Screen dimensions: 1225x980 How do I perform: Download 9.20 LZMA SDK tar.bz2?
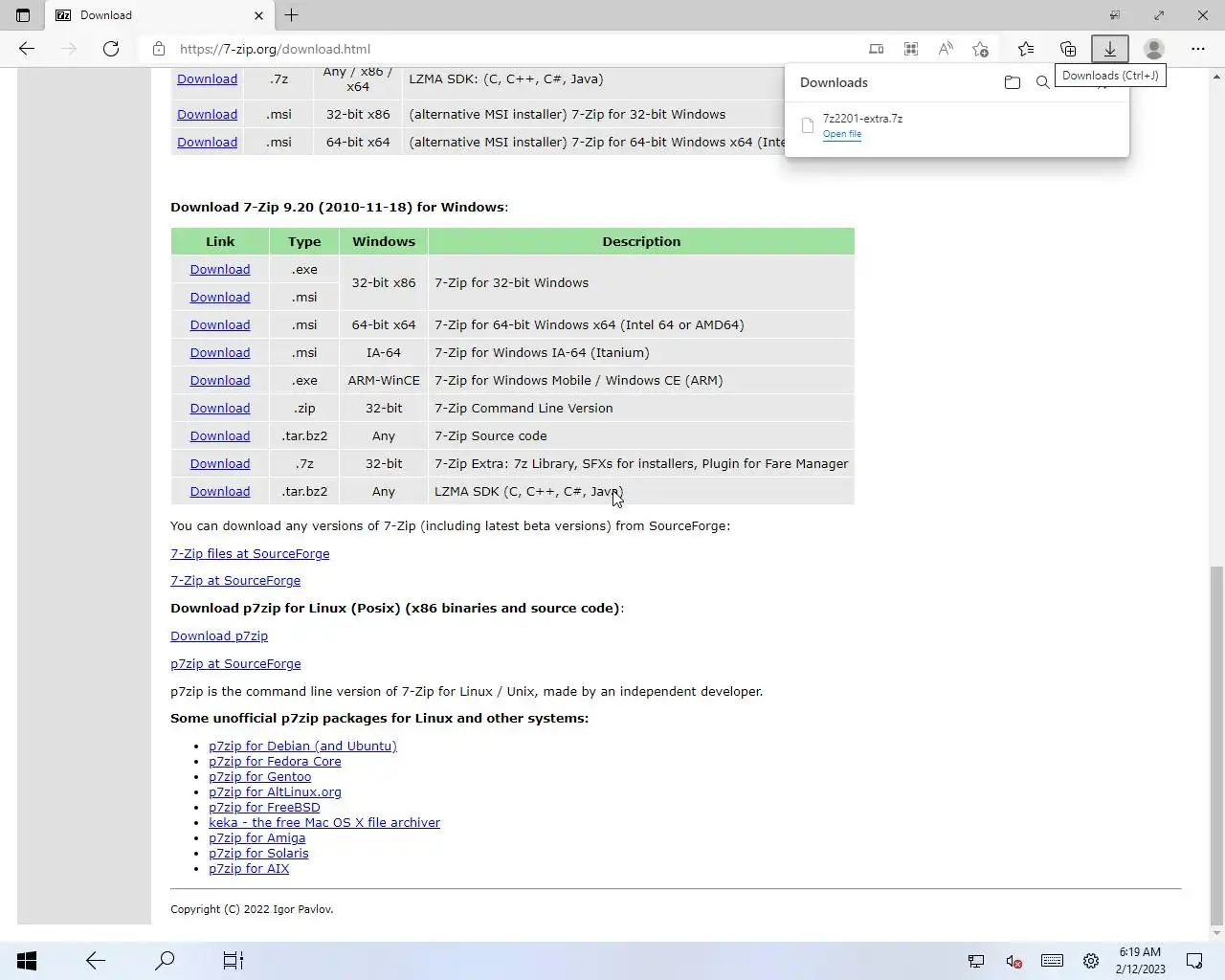point(220,491)
